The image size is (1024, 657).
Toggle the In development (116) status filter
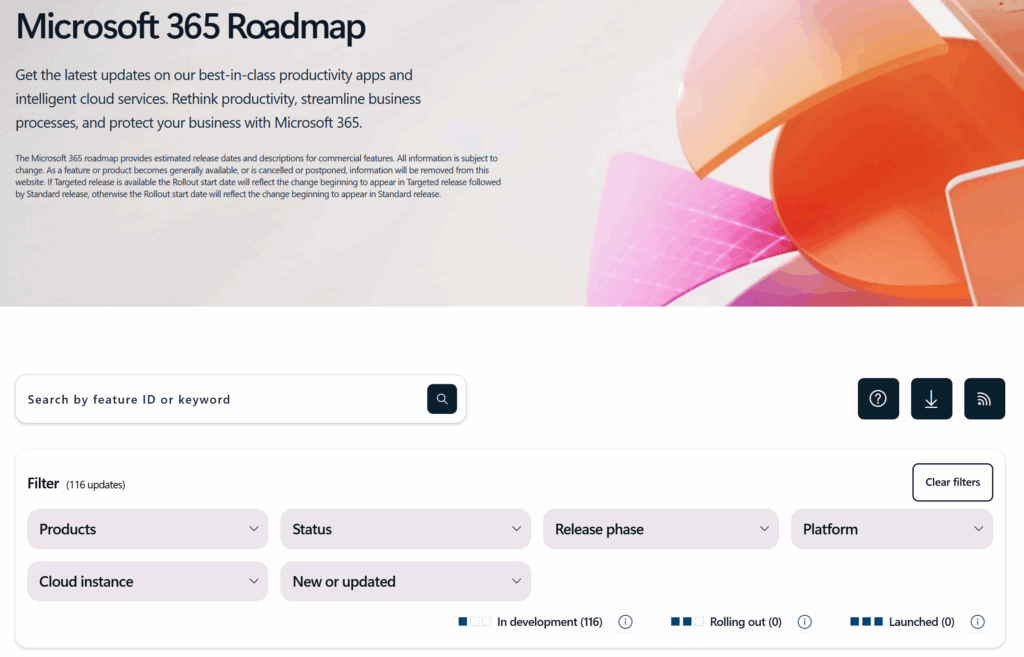[x=548, y=621]
